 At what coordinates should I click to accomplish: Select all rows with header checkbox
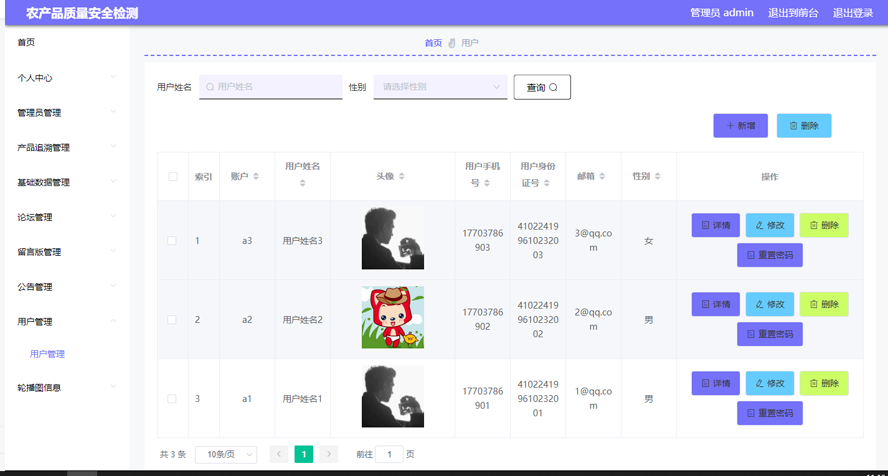click(x=173, y=177)
